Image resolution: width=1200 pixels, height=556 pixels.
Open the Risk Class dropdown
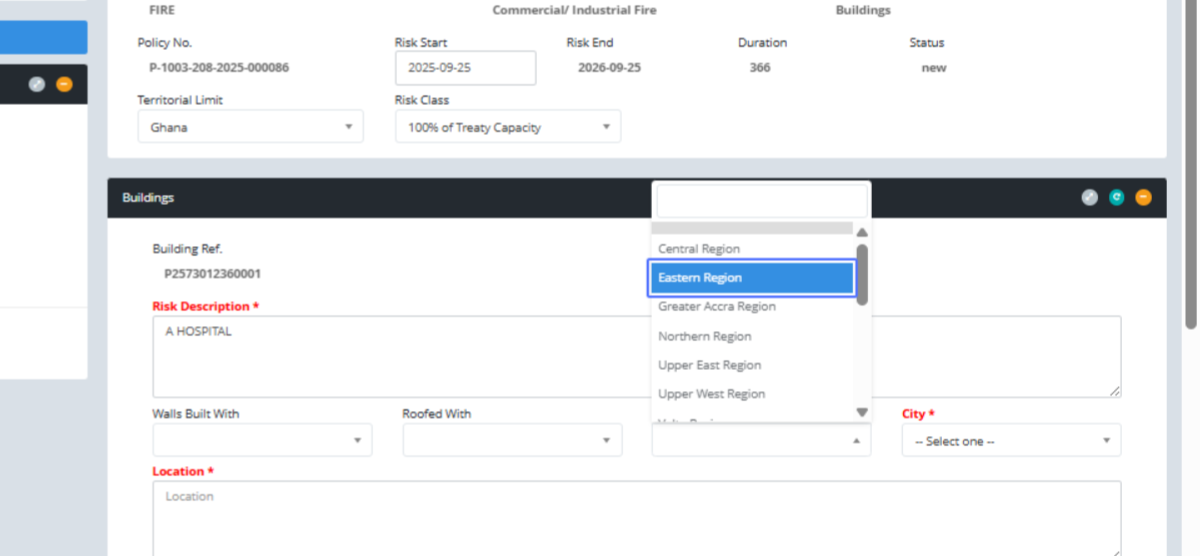507,127
